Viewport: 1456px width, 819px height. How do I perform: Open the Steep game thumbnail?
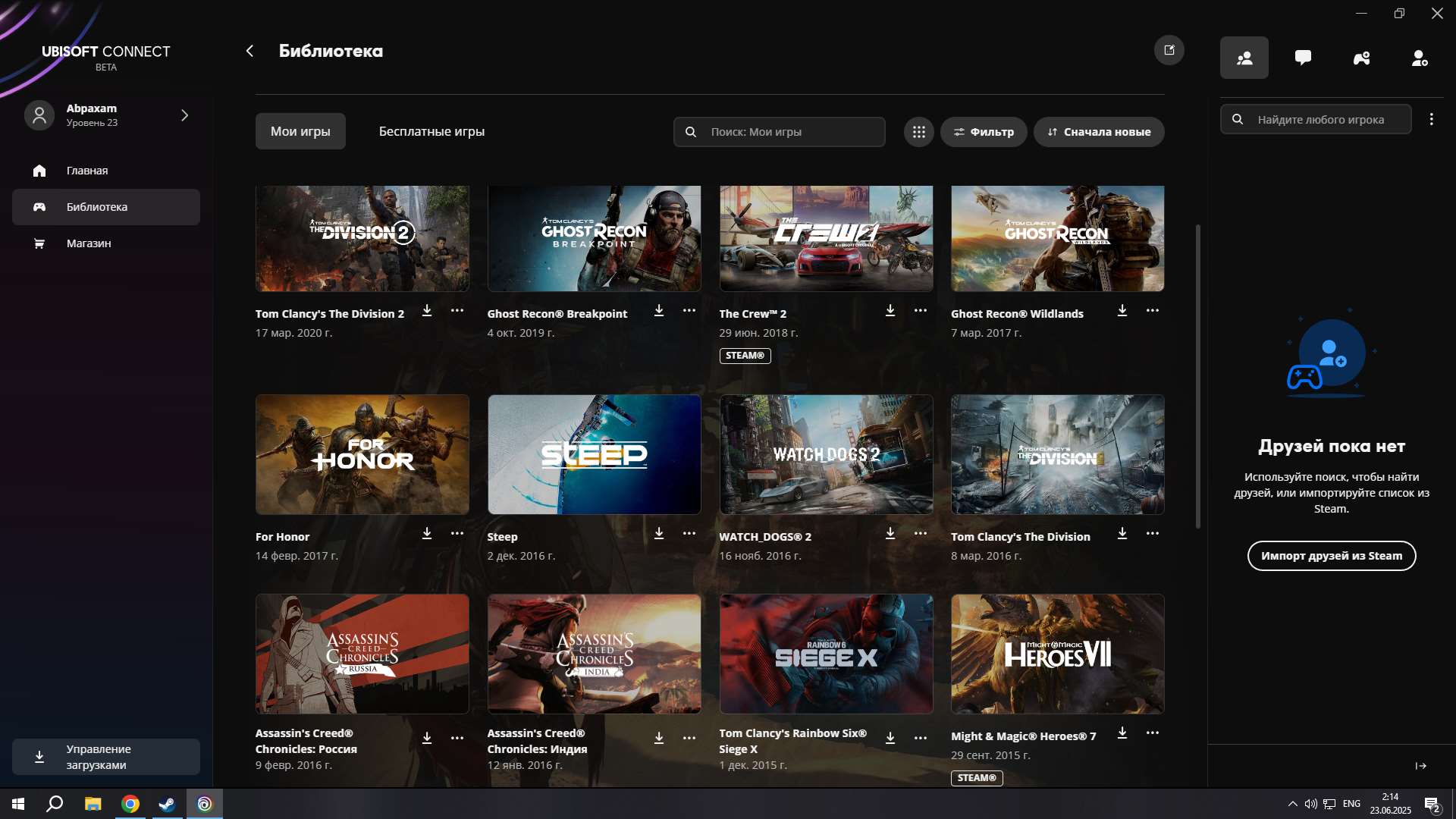pyautogui.click(x=594, y=454)
